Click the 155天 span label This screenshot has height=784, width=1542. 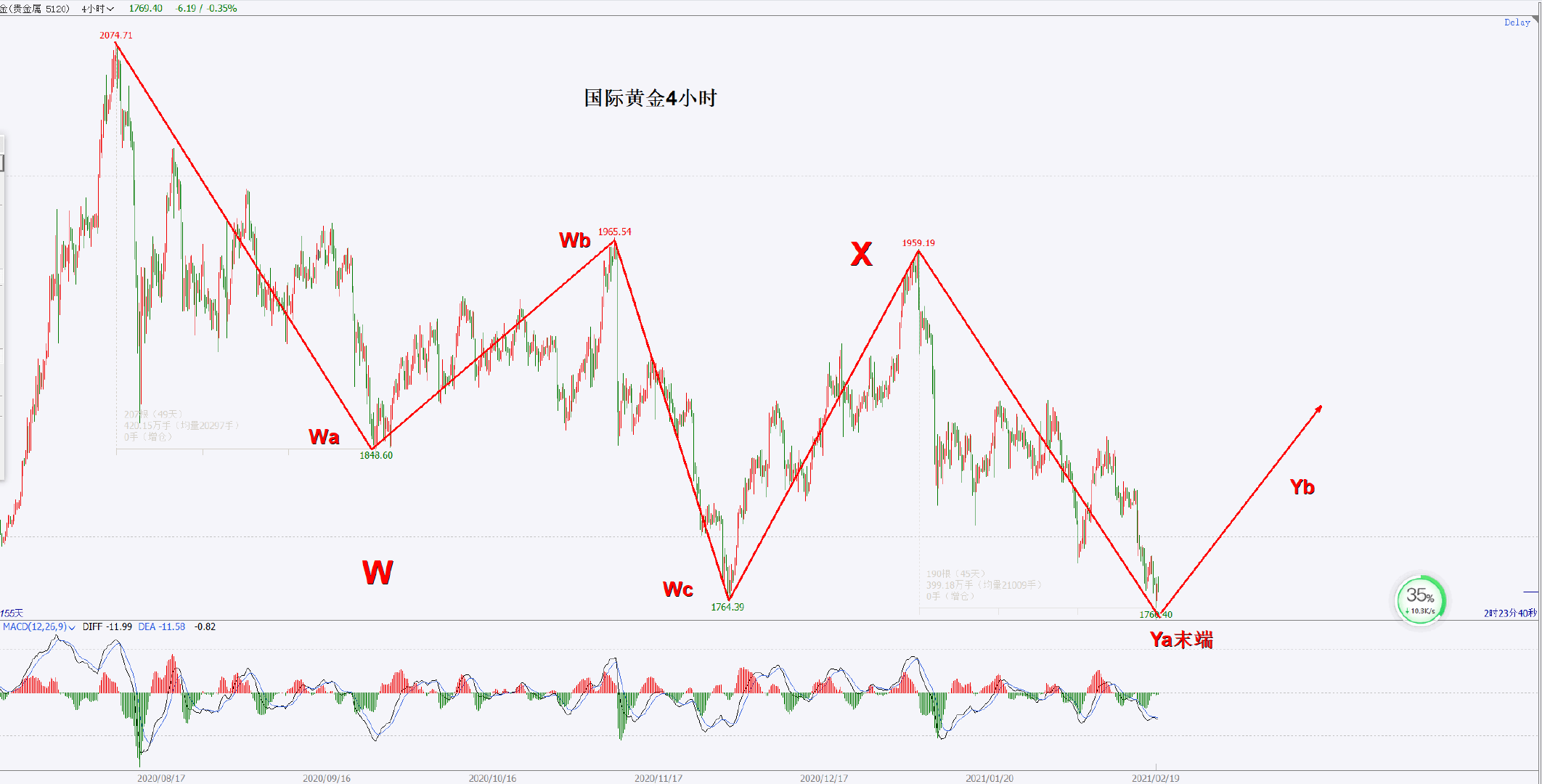pyautogui.click(x=12, y=613)
